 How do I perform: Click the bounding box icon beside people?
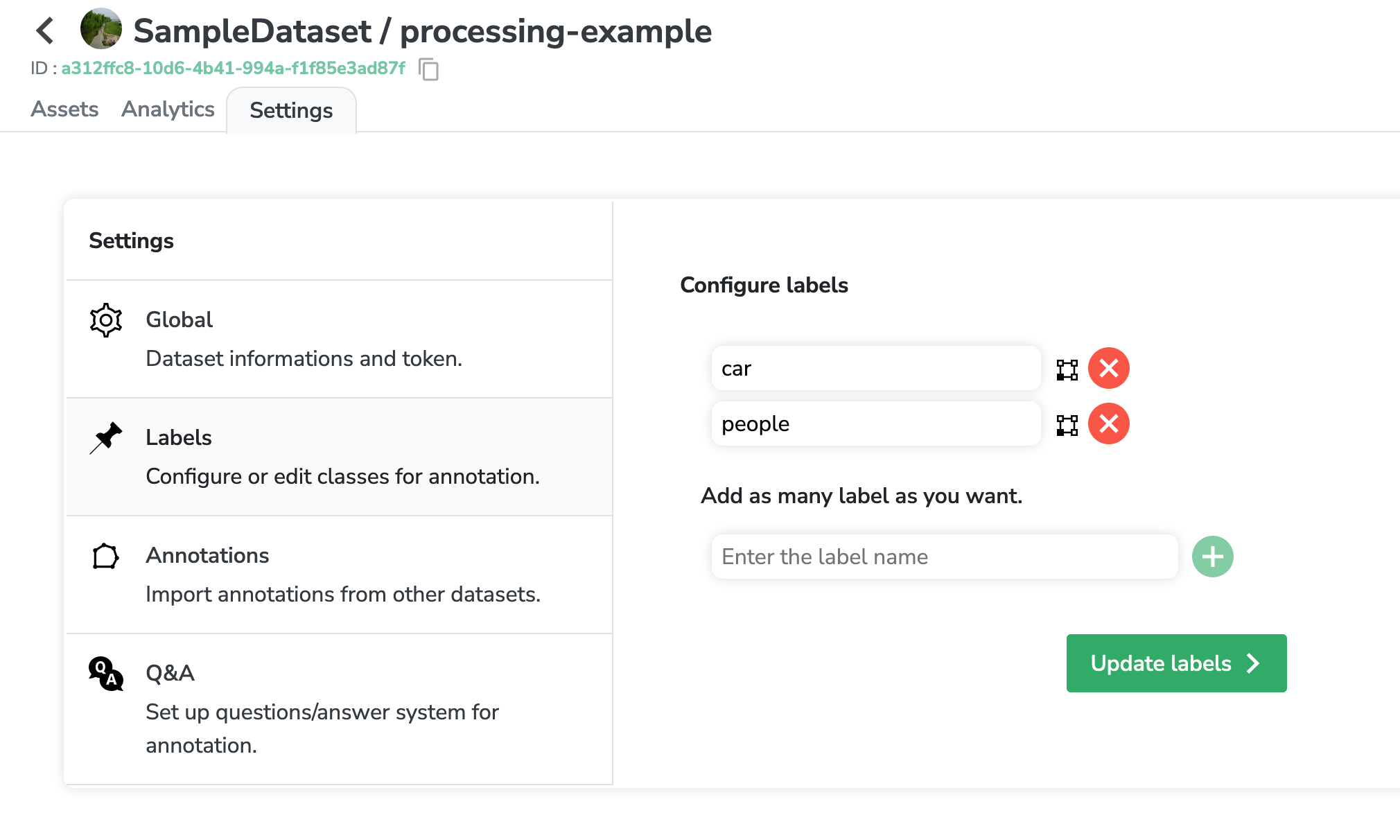pyautogui.click(x=1067, y=425)
